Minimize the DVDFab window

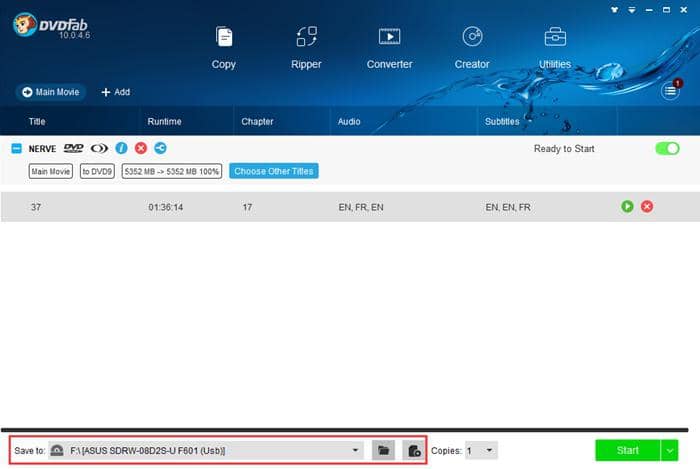pos(649,9)
